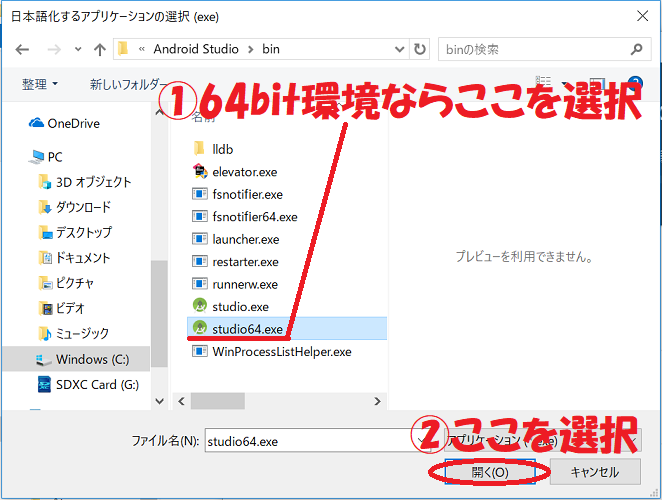Viewport: 662px width, 500px height.
Task: Click Android Studio in the address path
Action: (x=196, y=49)
